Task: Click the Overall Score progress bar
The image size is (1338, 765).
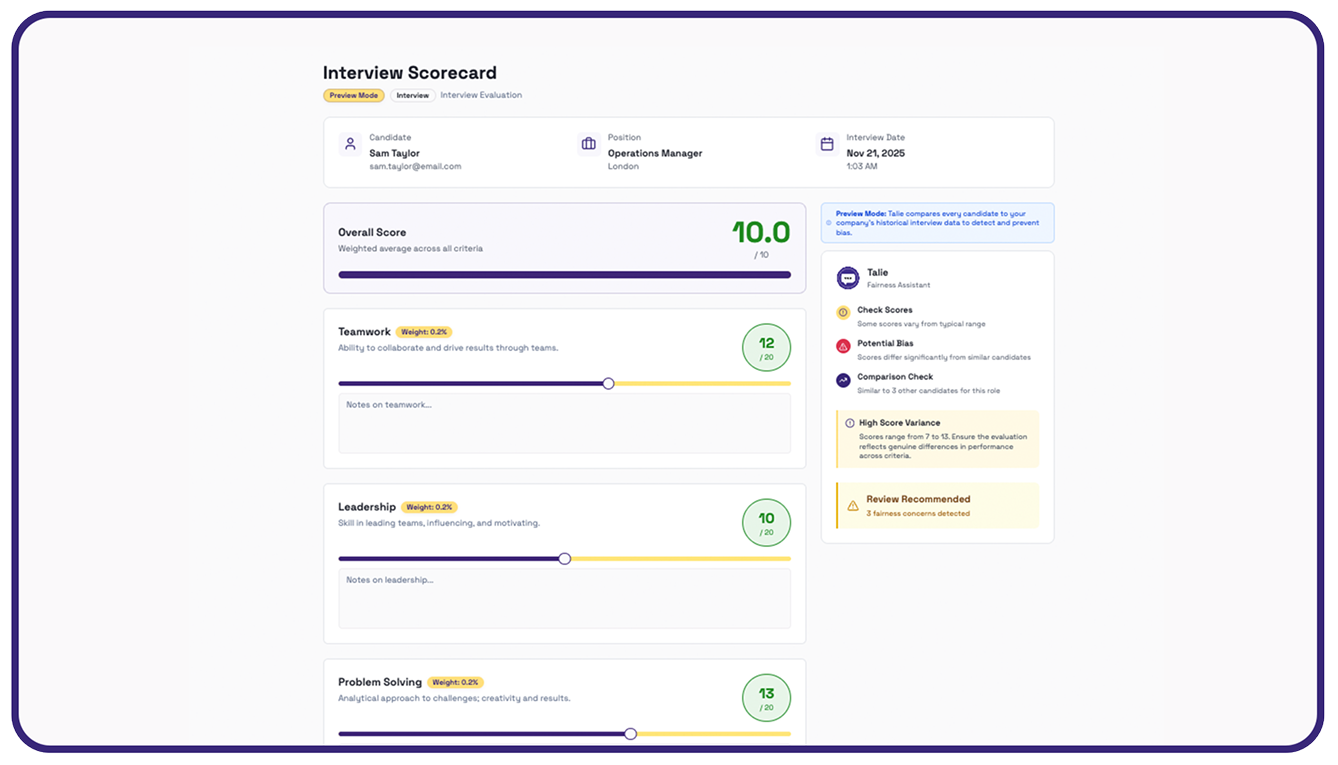Action: (x=564, y=274)
